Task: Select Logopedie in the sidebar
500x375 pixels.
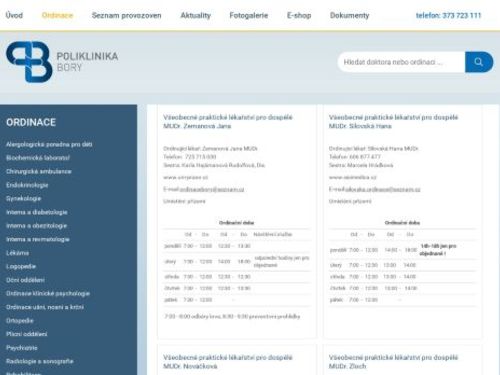Action: (x=21, y=266)
